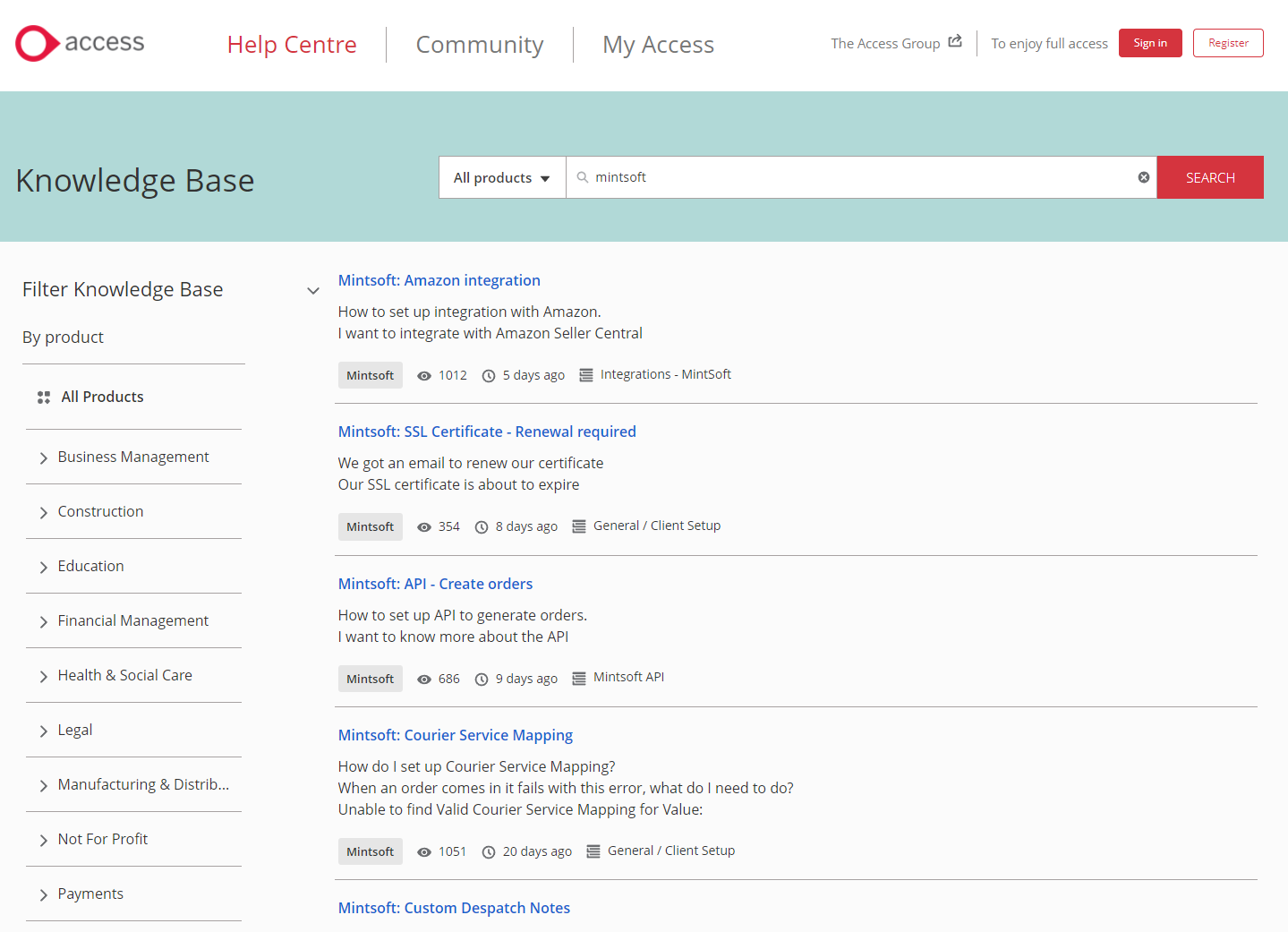
Task: Select the All Products filter option
Action: pyautogui.click(x=102, y=397)
